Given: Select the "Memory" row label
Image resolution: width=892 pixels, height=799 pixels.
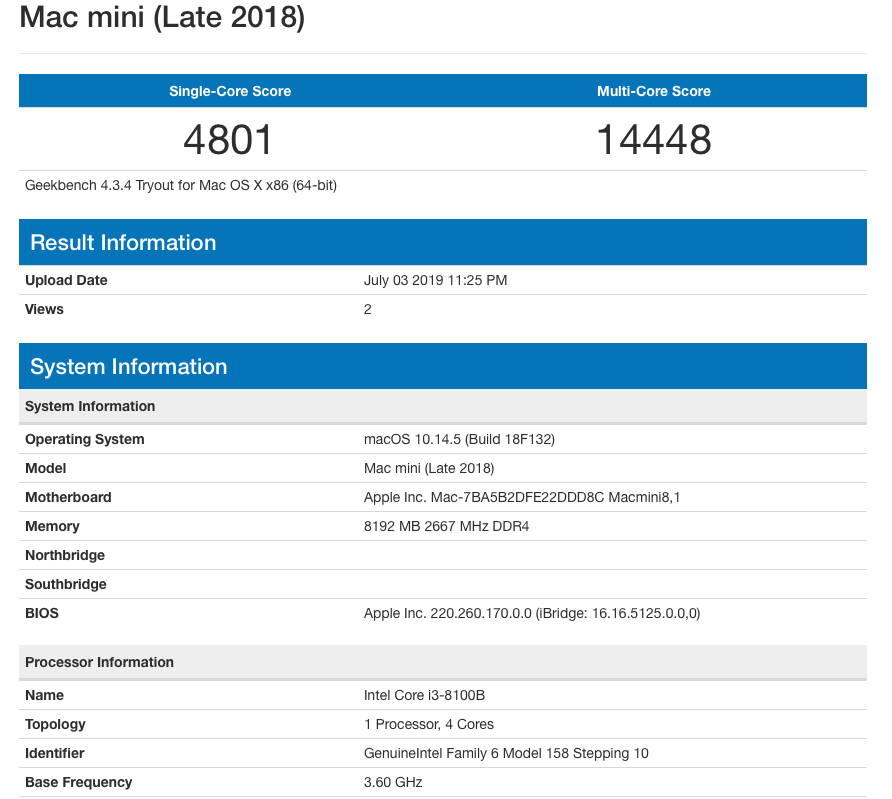Looking at the screenshot, I should 52,527.
